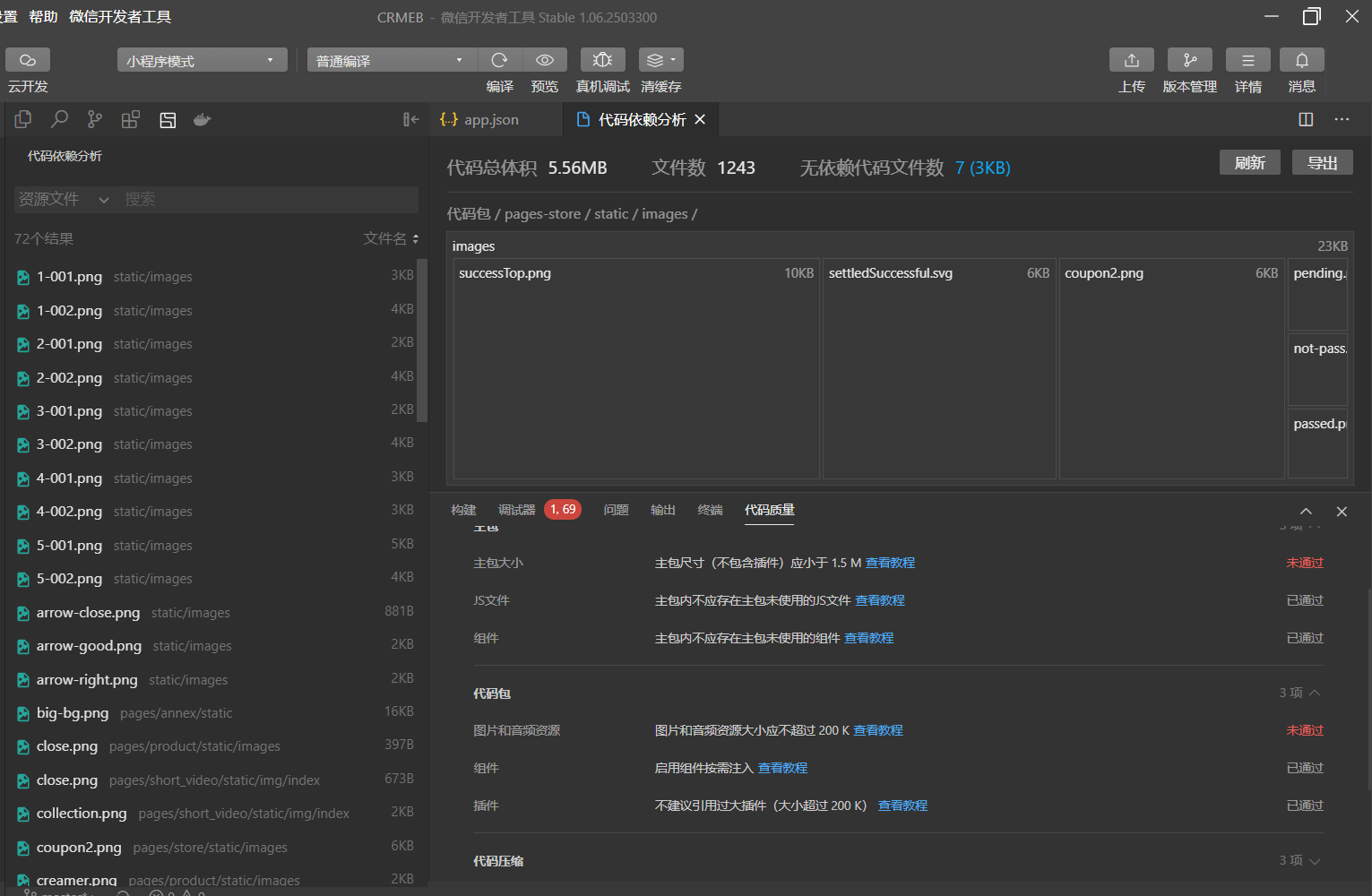
Task: Open the 输出 panel tab
Action: 663,510
